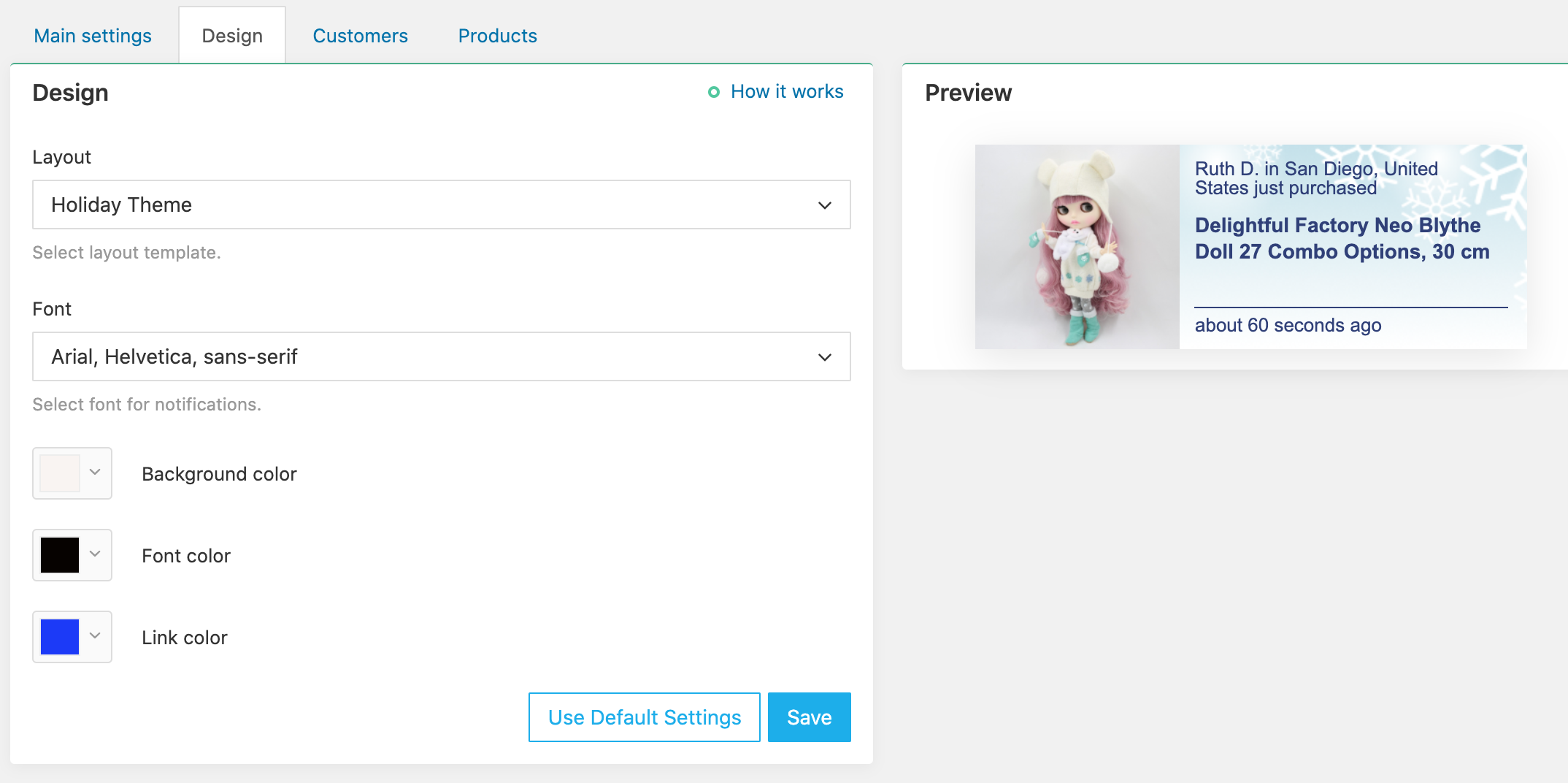Click the Layout dropdown chevron arrow

[x=825, y=205]
